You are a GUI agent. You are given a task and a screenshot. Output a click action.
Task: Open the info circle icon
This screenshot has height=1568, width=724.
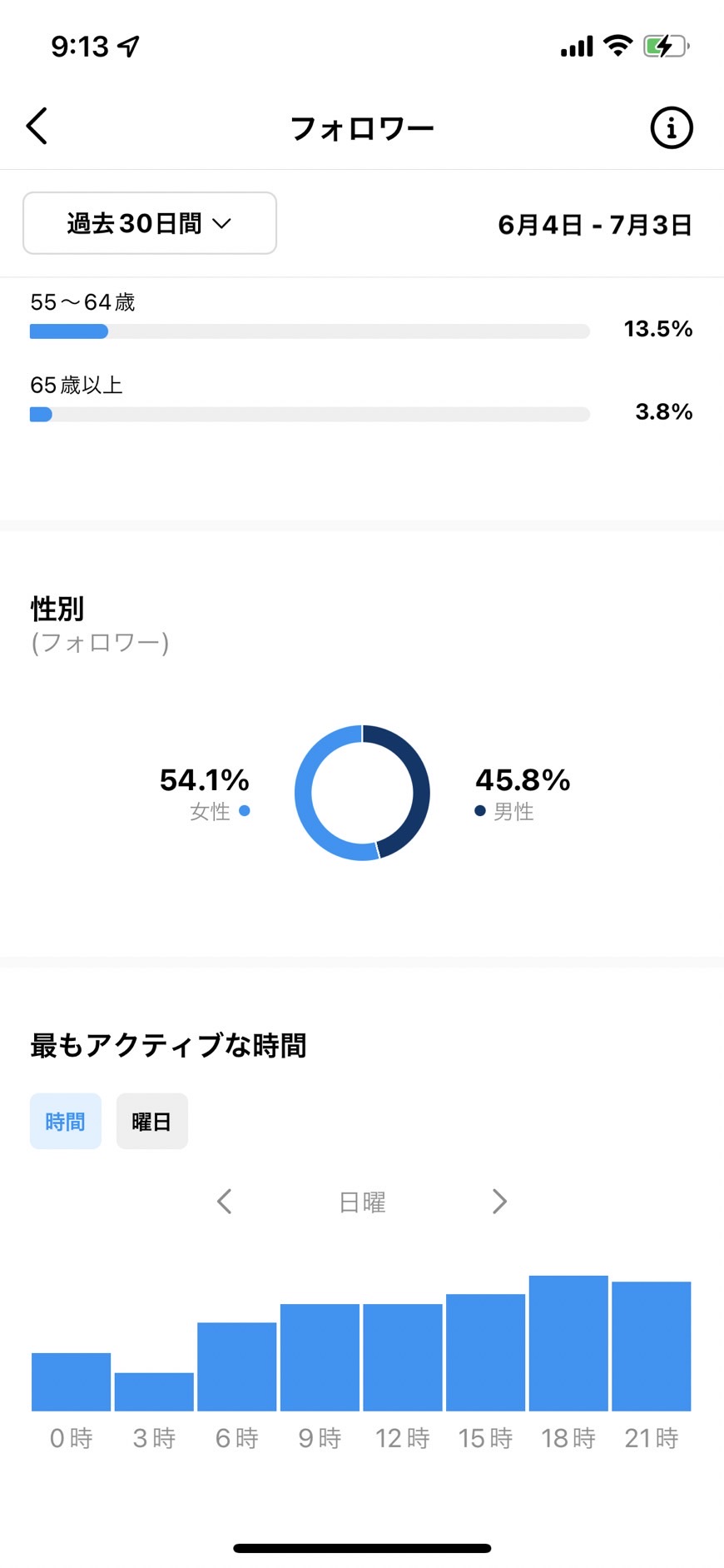[x=671, y=127]
